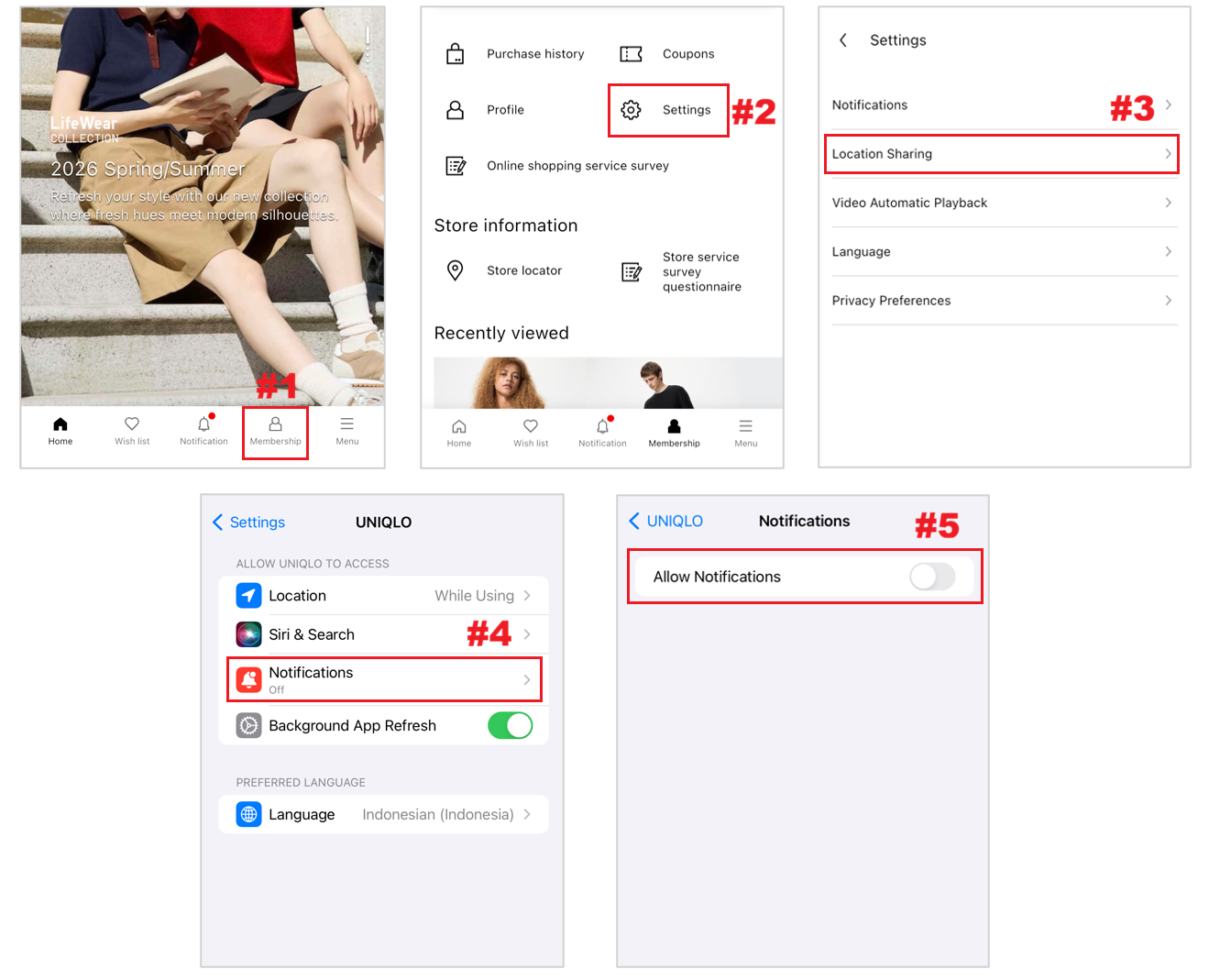This screenshot has height=980, width=1209.
Task: Tap the blue Settings back link
Action: pos(249,523)
